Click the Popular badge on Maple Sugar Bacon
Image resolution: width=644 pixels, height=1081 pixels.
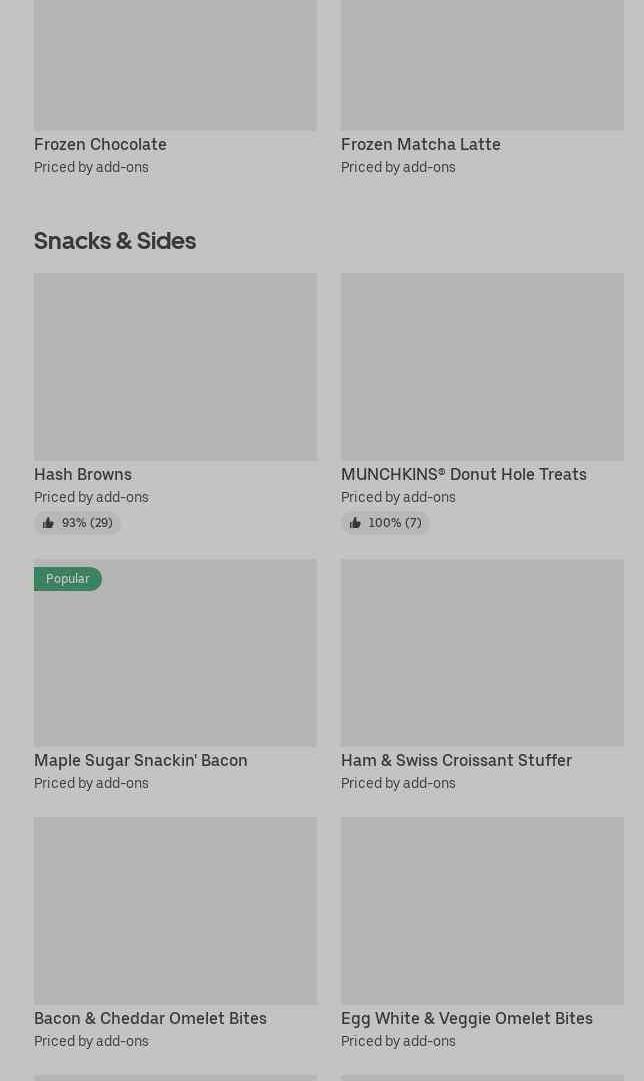coord(68,579)
